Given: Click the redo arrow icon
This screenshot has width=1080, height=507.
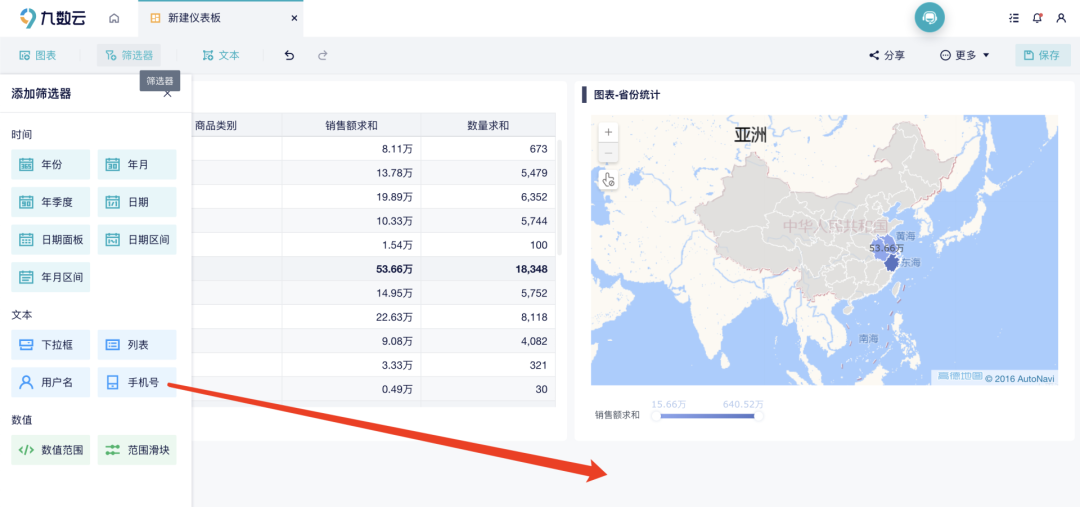Looking at the screenshot, I should tap(322, 55).
